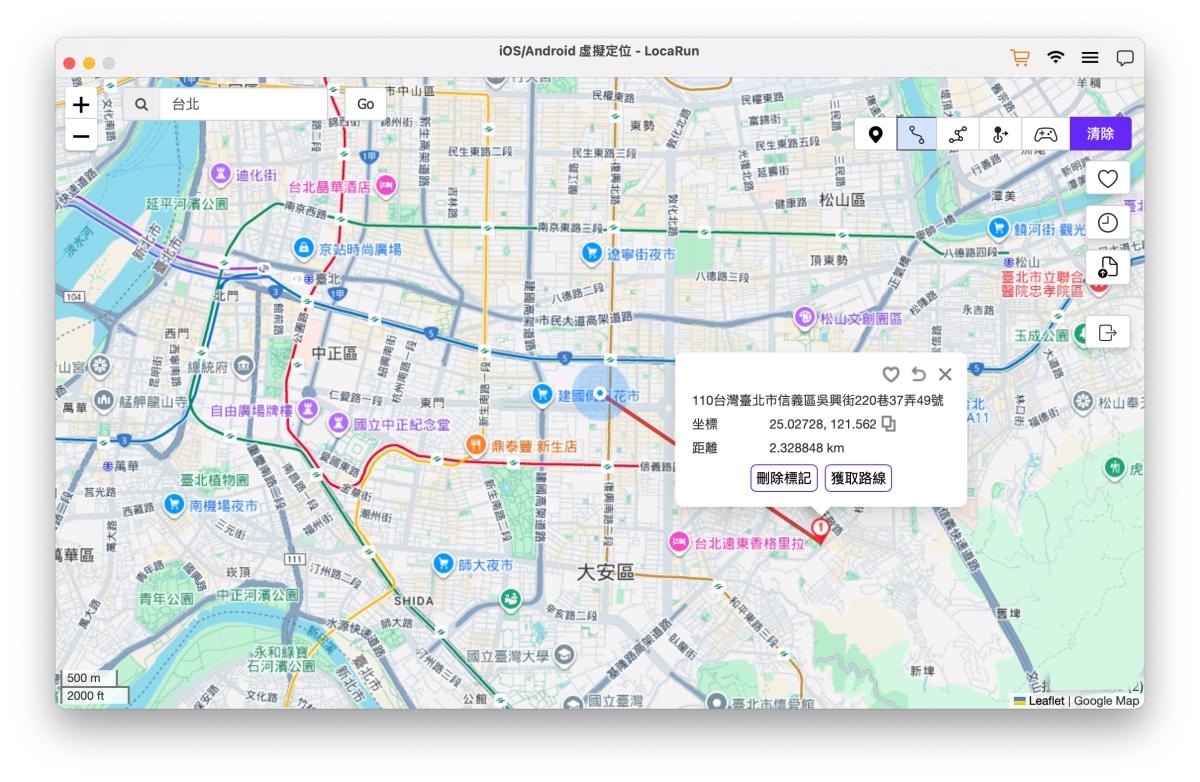Click the 鼎泰豐 新生店 restaurant marker
1200x782 pixels.
(476, 445)
